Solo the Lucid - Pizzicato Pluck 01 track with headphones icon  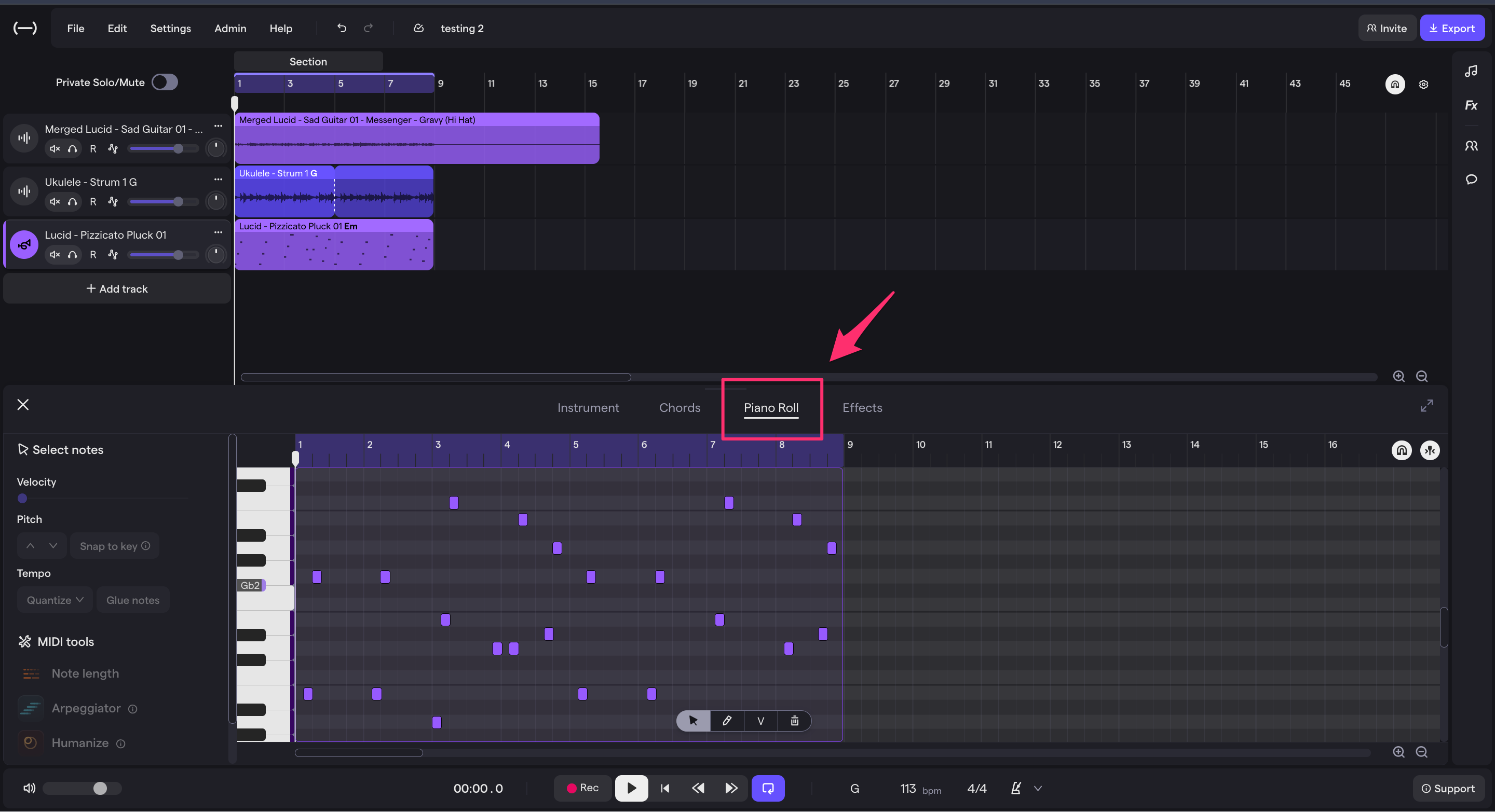(x=72, y=254)
